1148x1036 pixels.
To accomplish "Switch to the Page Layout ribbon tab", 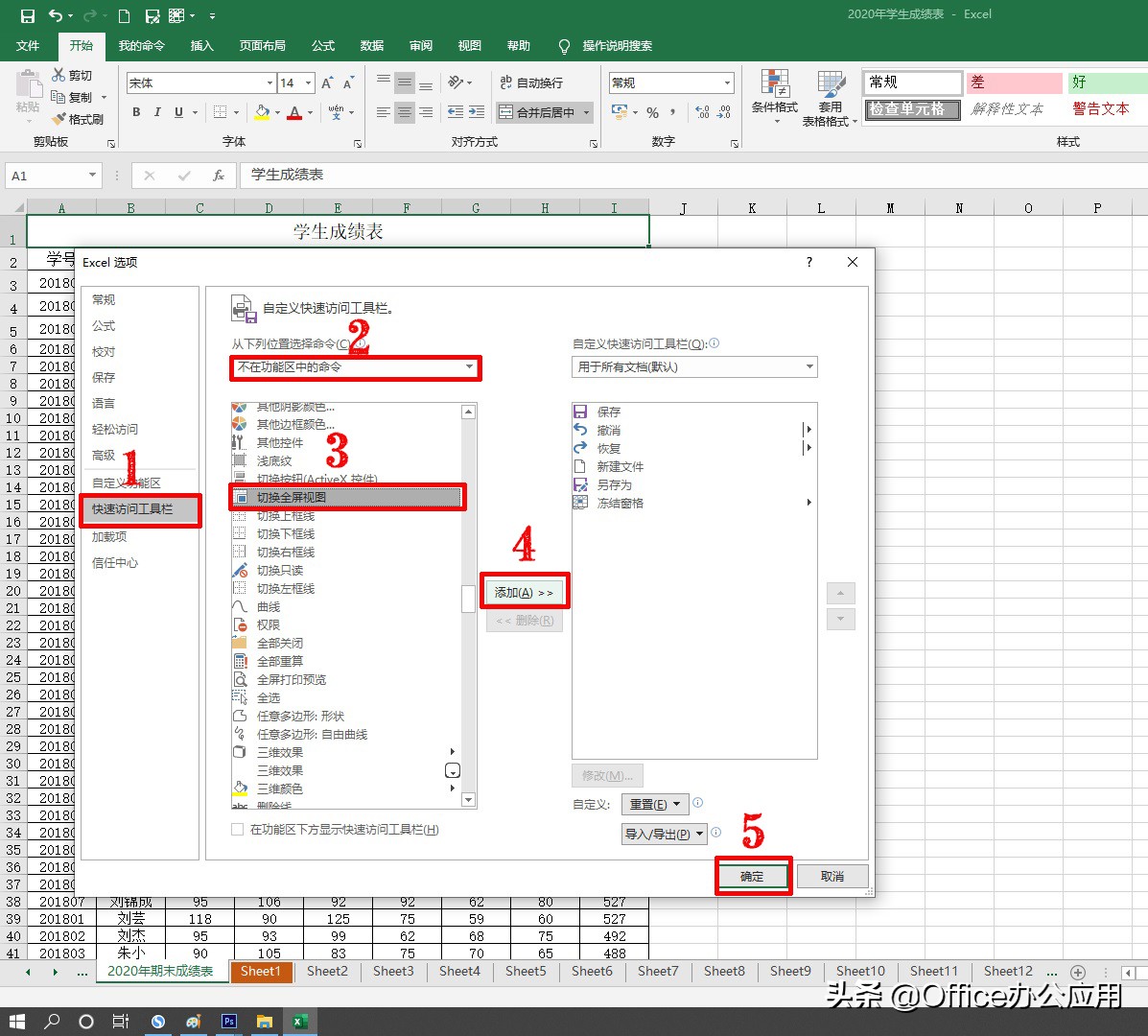I will click(x=262, y=45).
